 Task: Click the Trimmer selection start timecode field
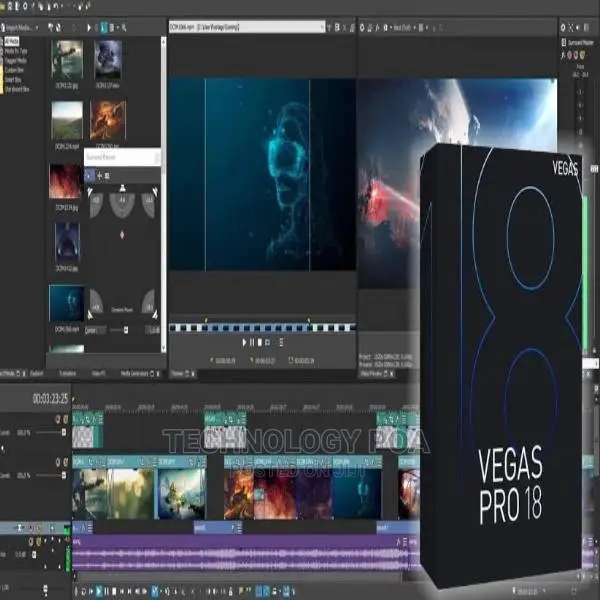pos(223,360)
